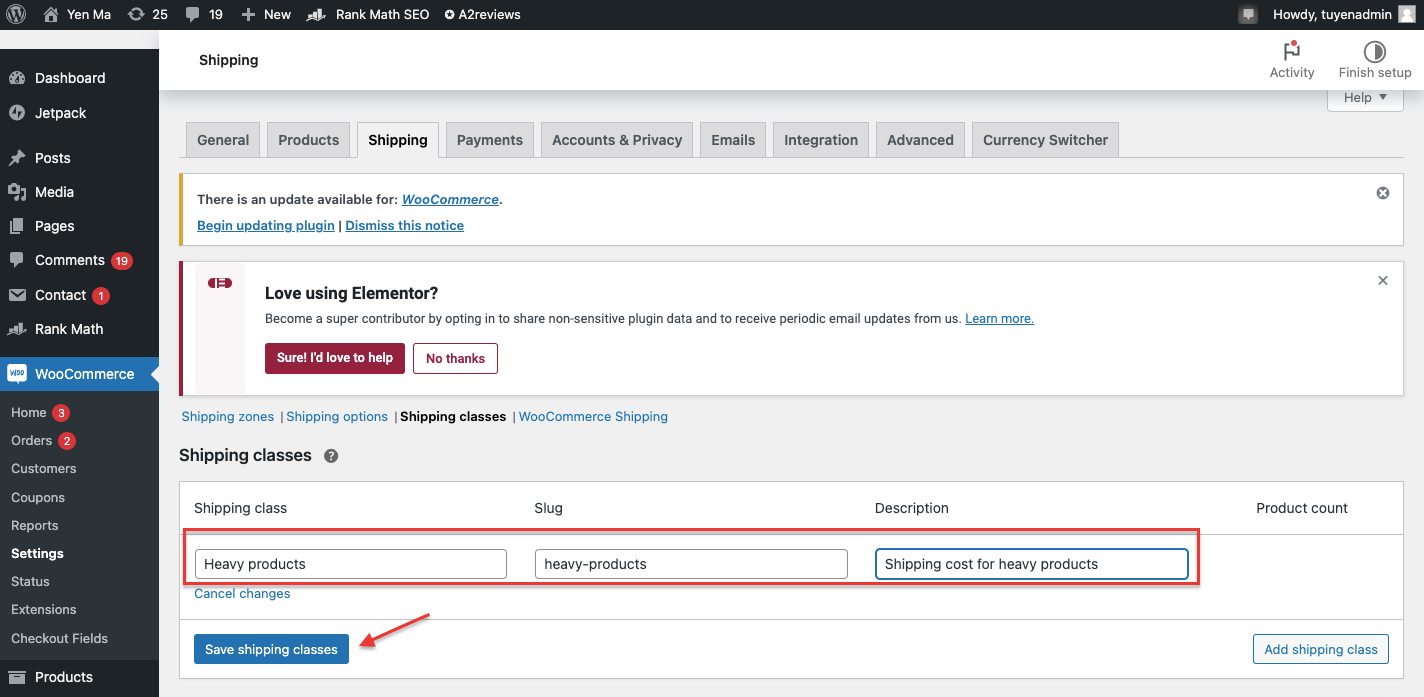This screenshot has height=697, width=1424.
Task: Select the Shipping settings tab
Action: coord(398,140)
